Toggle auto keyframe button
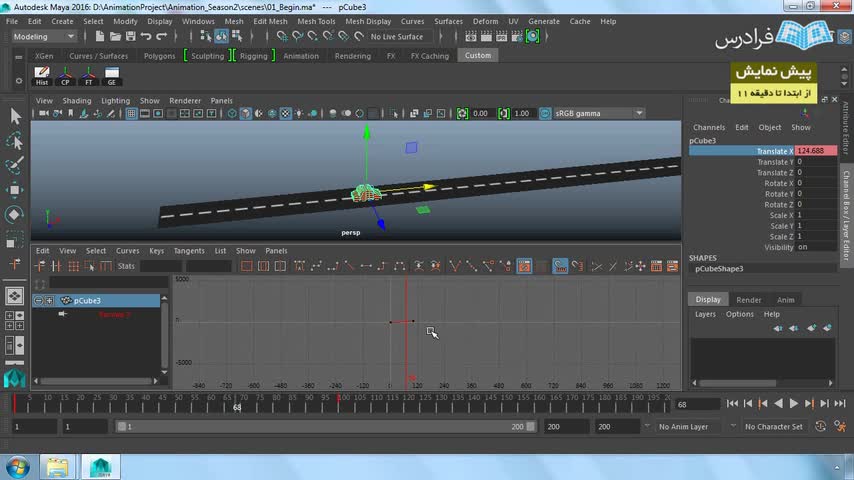This screenshot has height=480, width=854. coord(821,426)
